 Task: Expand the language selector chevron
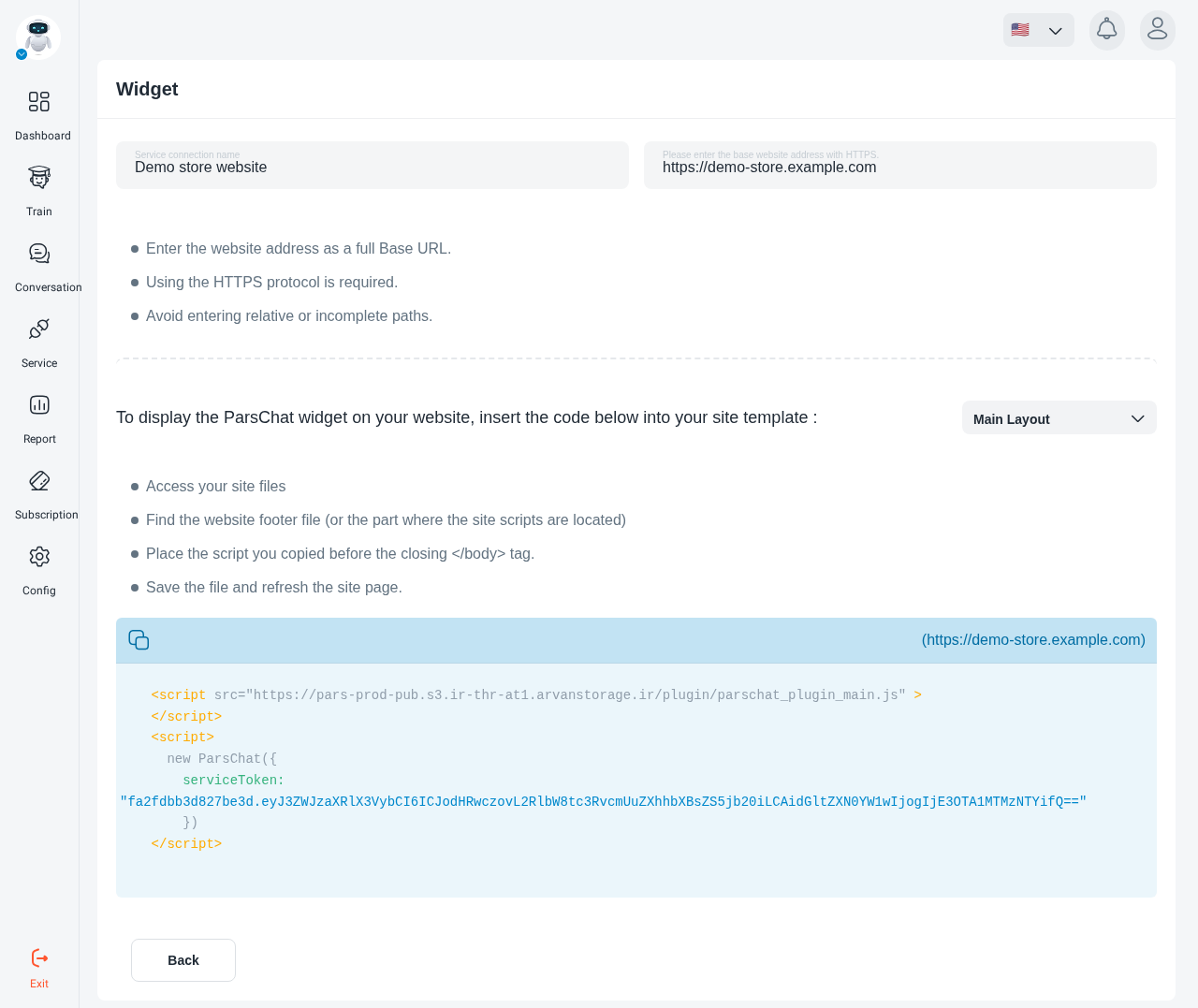coord(1056,31)
